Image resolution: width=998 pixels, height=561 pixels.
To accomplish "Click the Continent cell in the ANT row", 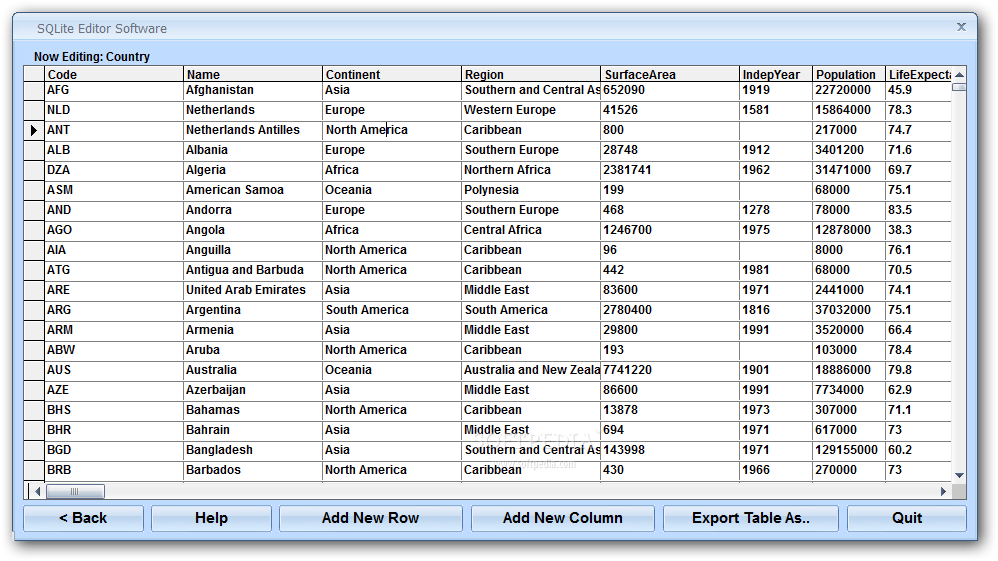I will 391,130.
